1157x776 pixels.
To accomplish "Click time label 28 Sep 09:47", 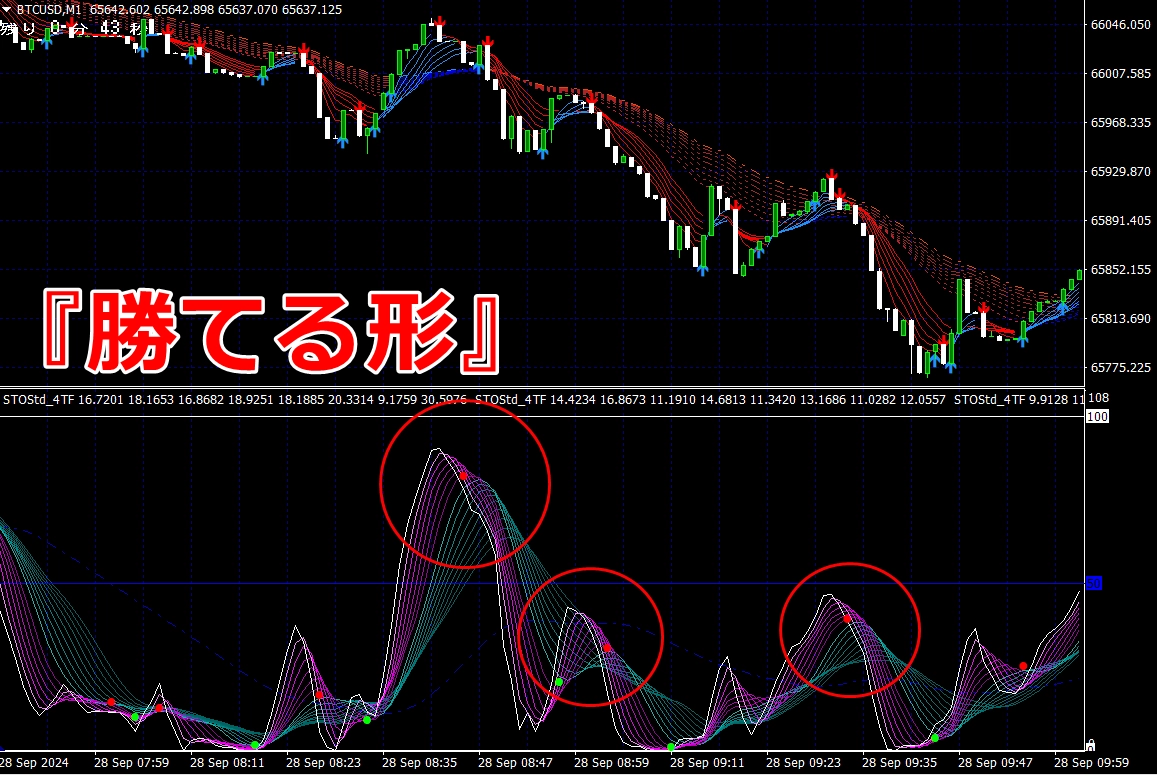I will tap(995, 763).
